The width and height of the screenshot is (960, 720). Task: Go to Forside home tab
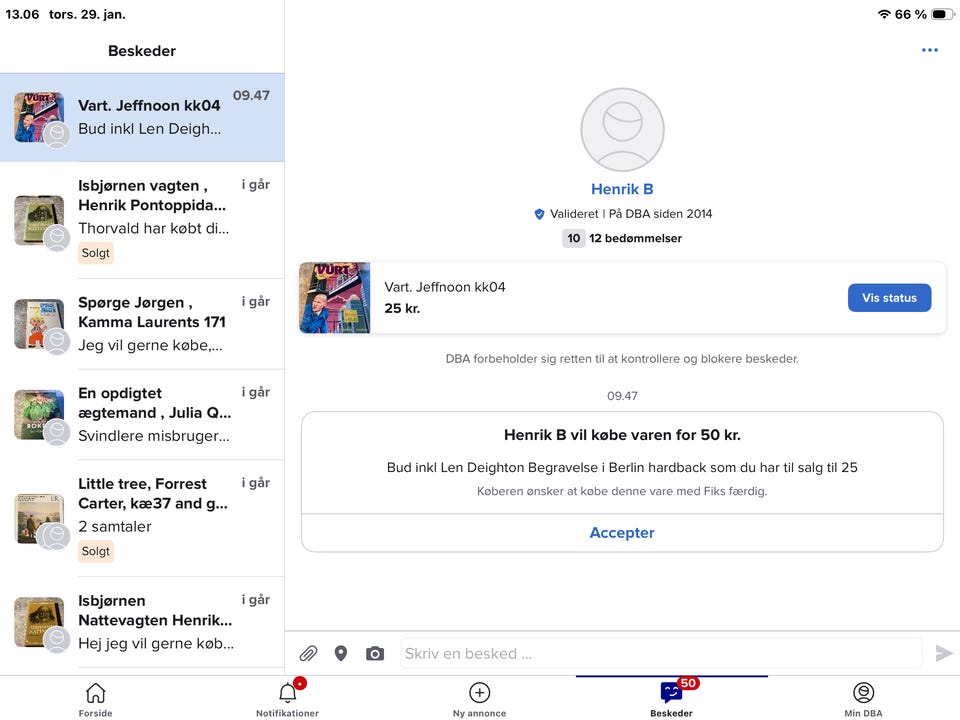click(96, 700)
